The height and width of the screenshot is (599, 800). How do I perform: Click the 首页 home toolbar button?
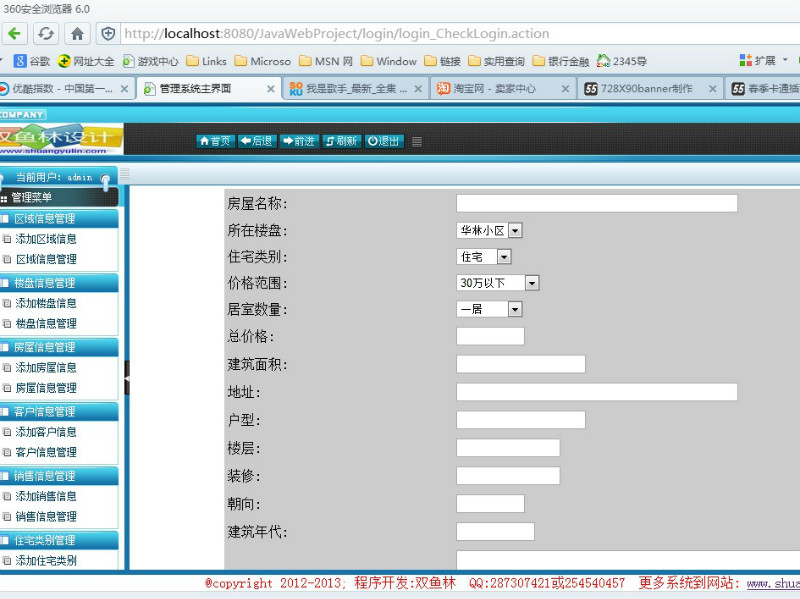tap(215, 141)
